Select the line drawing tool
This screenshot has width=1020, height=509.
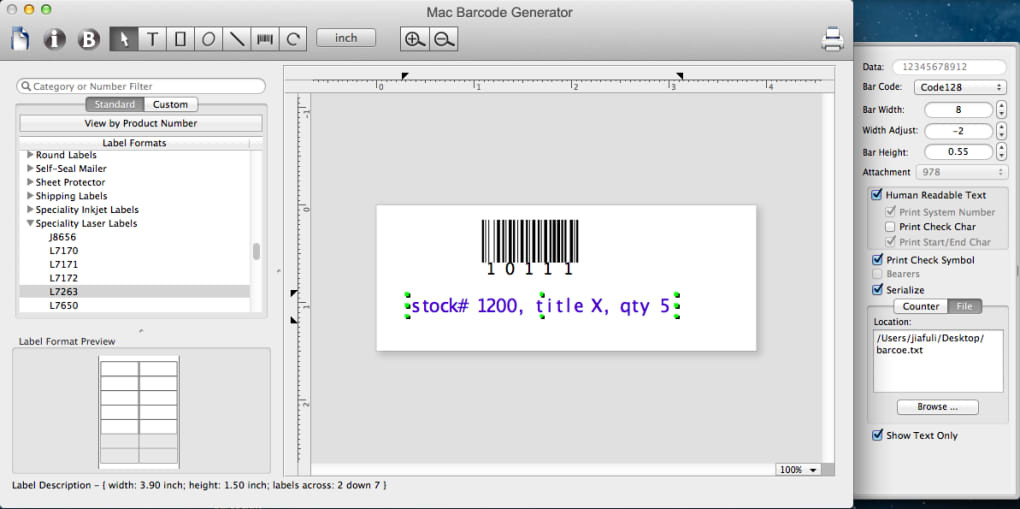click(237, 39)
